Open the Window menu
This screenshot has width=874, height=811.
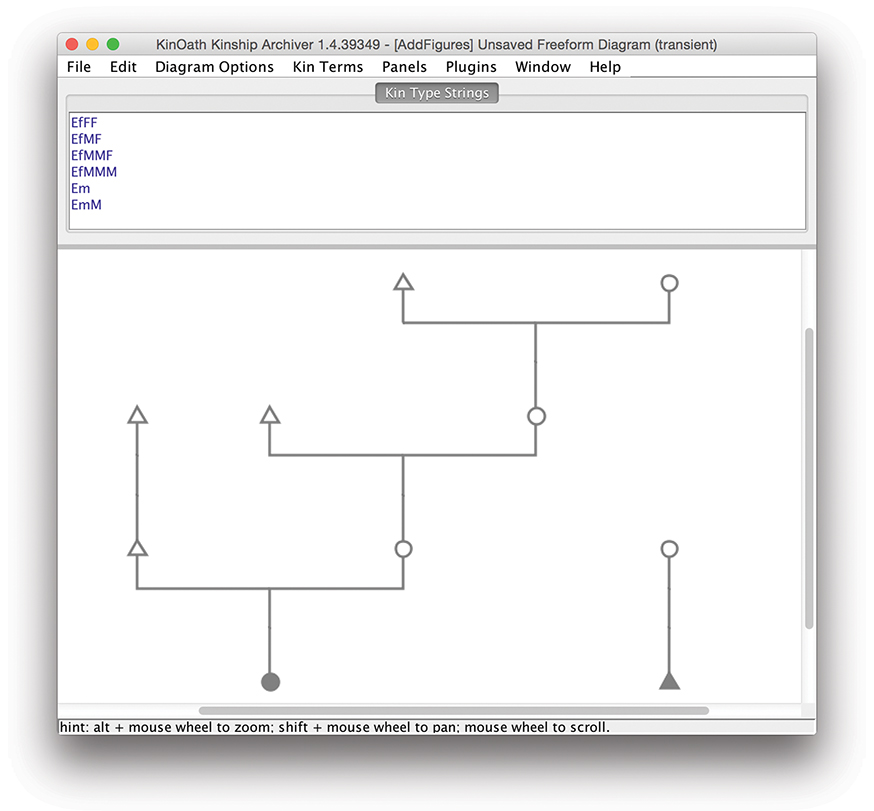point(543,67)
